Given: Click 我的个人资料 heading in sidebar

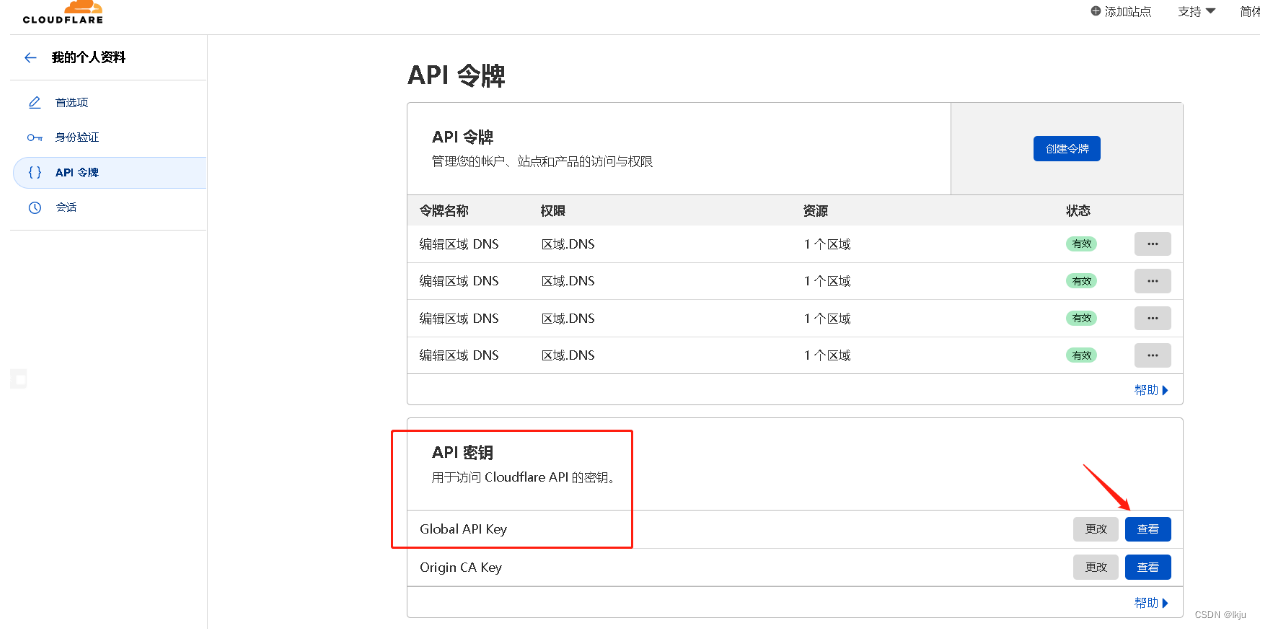Looking at the screenshot, I should click(x=89, y=58).
